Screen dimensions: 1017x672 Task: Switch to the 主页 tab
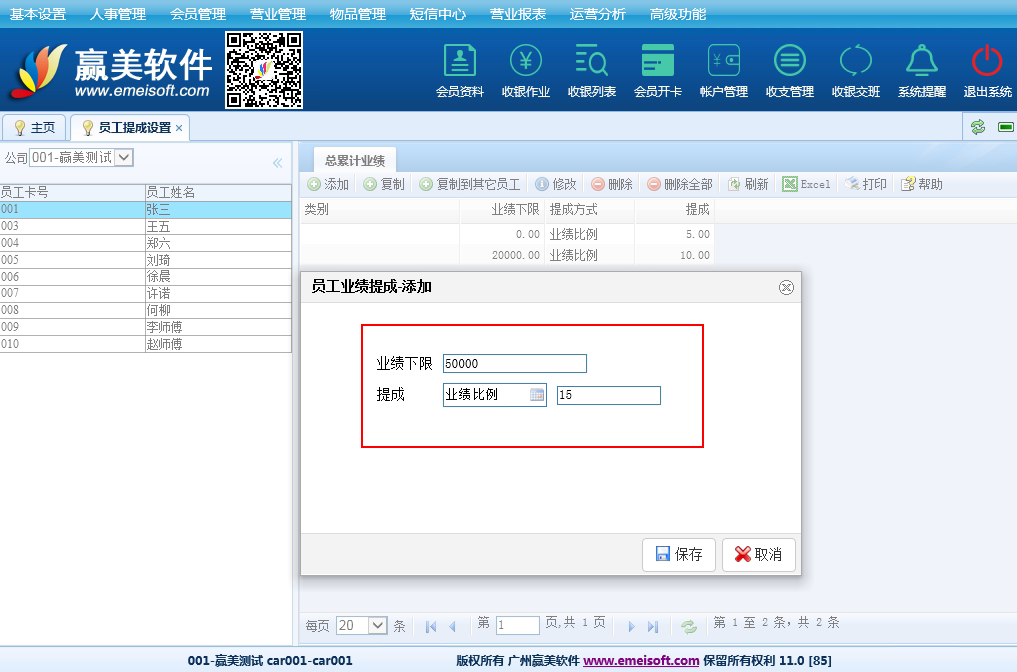click(34, 128)
